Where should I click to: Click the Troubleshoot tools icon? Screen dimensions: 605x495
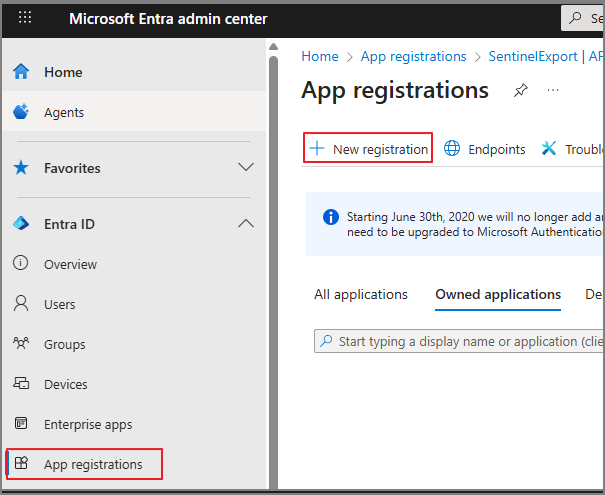tap(549, 148)
